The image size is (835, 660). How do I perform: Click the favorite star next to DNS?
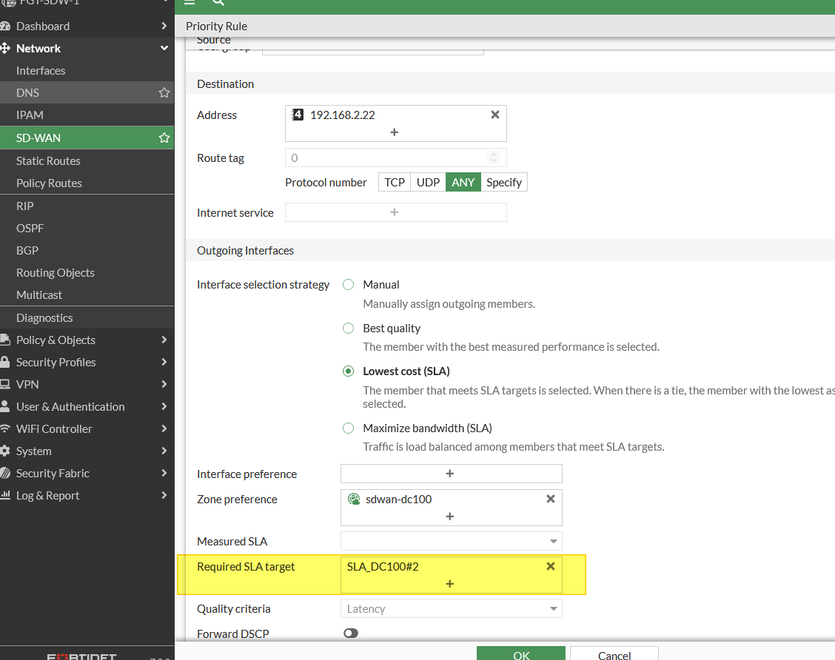click(x=164, y=93)
